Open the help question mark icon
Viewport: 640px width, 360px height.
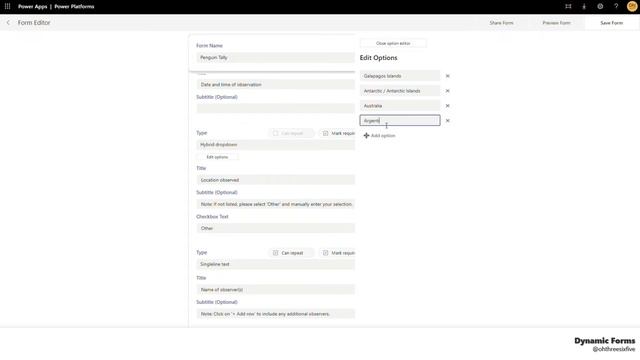616,7
